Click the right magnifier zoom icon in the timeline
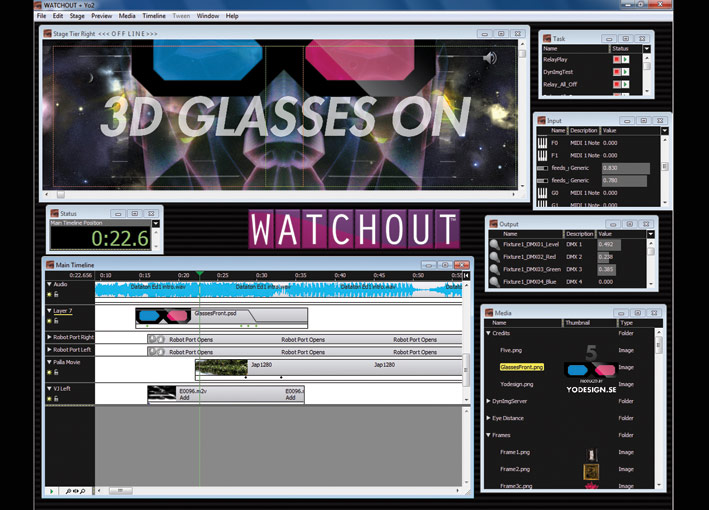The height and width of the screenshot is (510, 709). [x=83, y=491]
